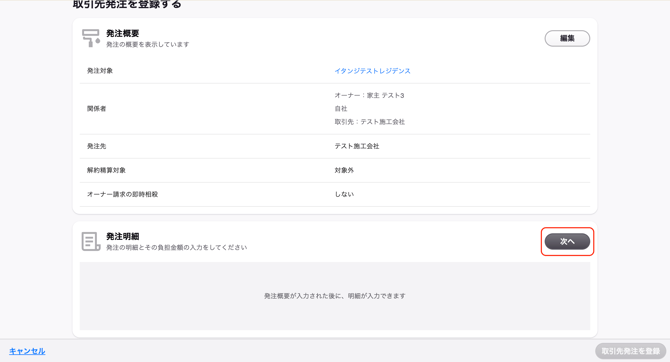Click the 発注の明細とその負担金額 subtitle

coord(176,247)
